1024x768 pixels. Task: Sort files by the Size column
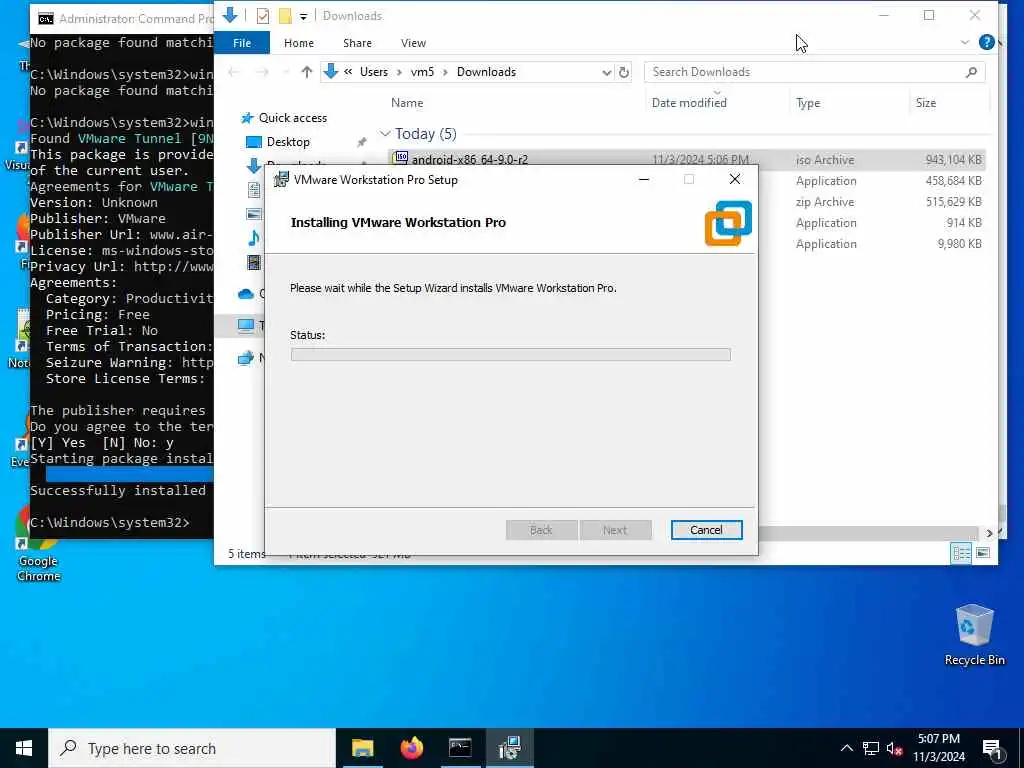point(925,103)
